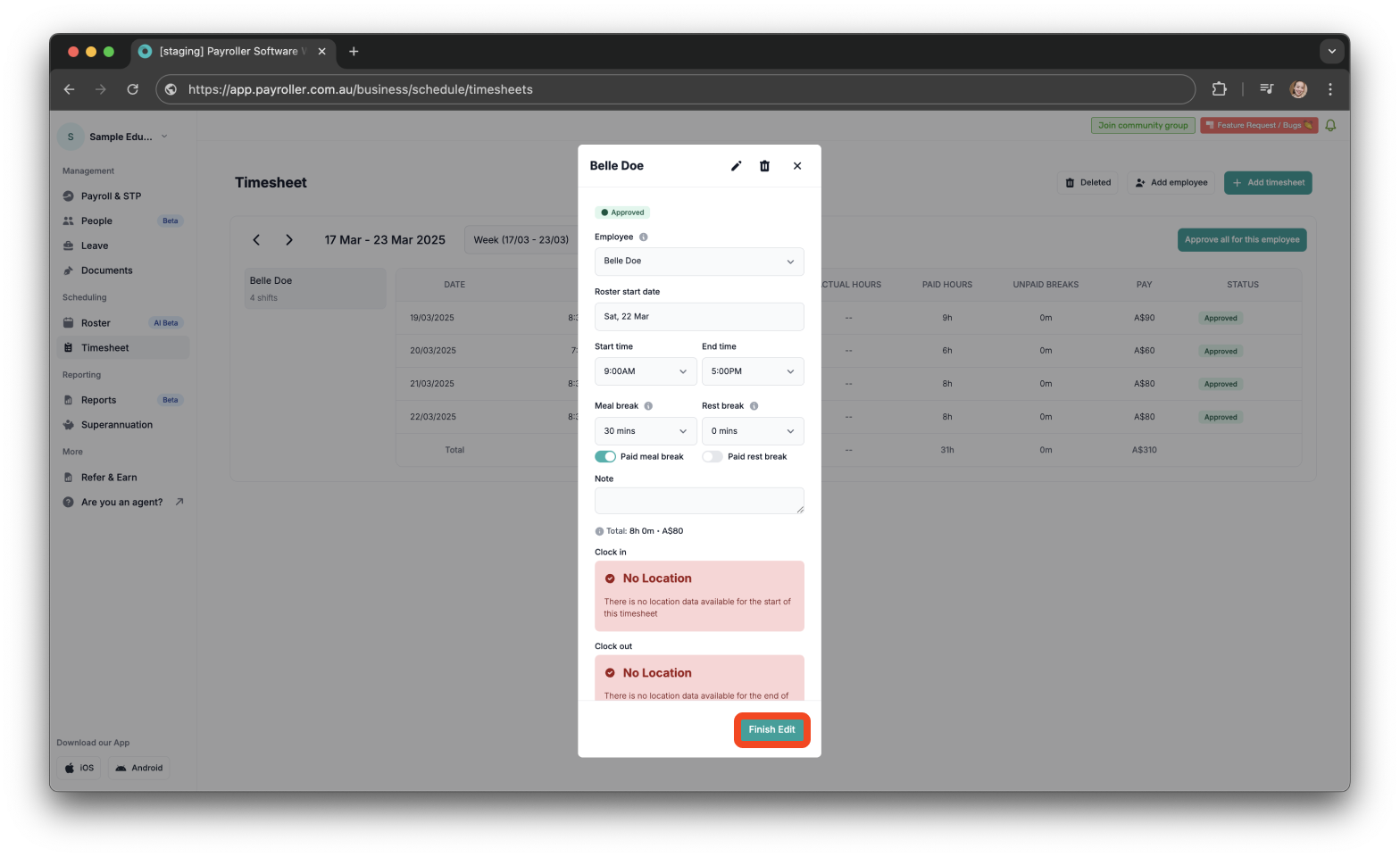Click Feature Request / Bugs button

[1260, 126]
